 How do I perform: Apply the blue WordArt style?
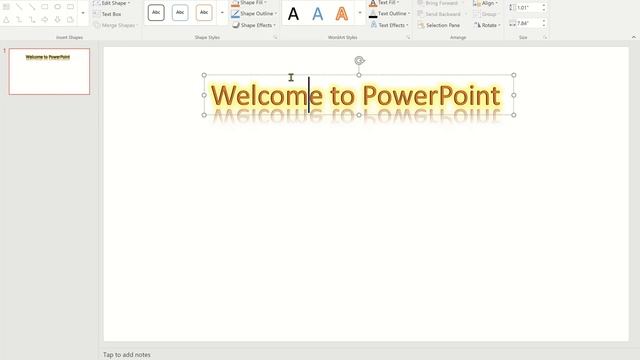(318, 14)
